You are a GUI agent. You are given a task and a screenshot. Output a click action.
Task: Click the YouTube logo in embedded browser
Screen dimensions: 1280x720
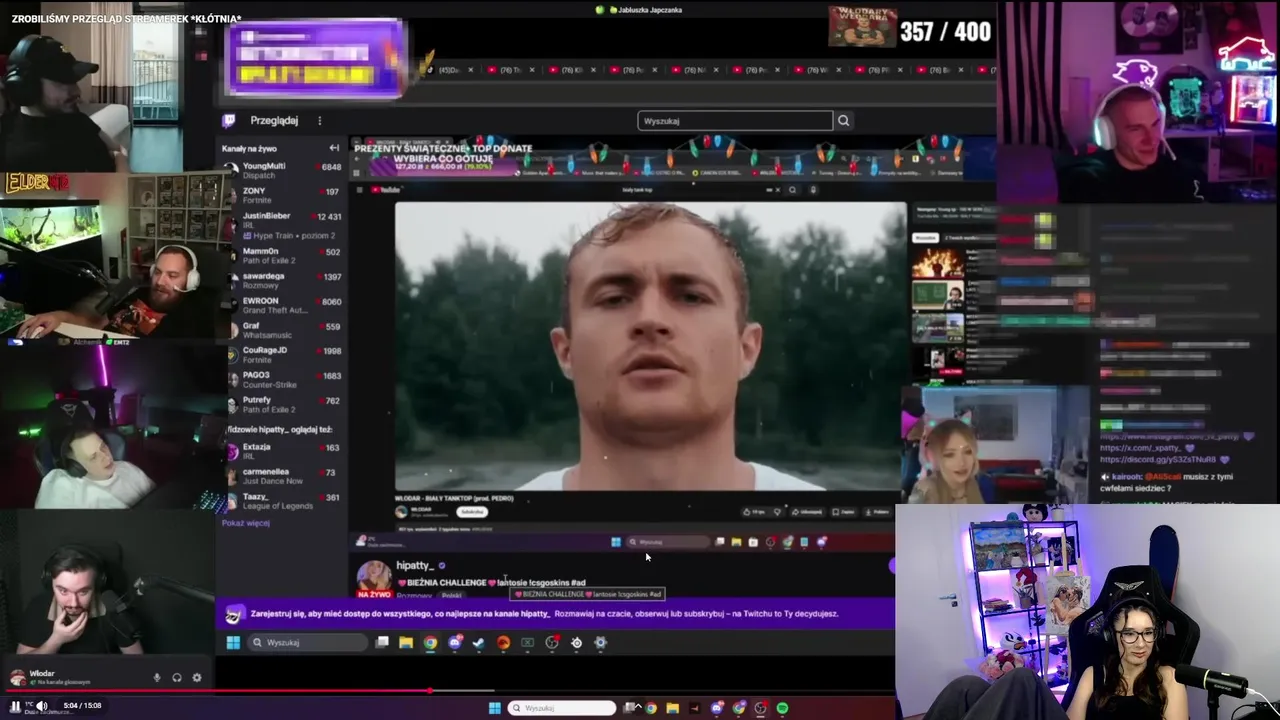click(x=386, y=190)
